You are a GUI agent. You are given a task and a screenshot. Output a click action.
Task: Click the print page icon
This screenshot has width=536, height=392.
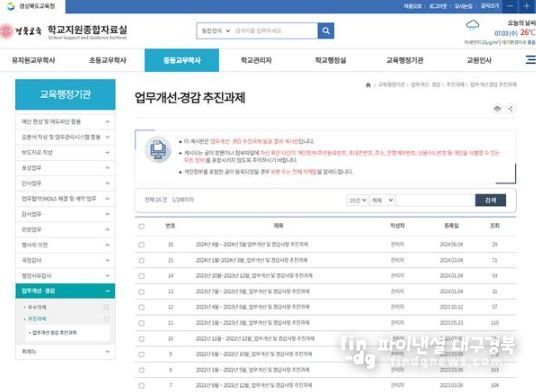point(497,108)
